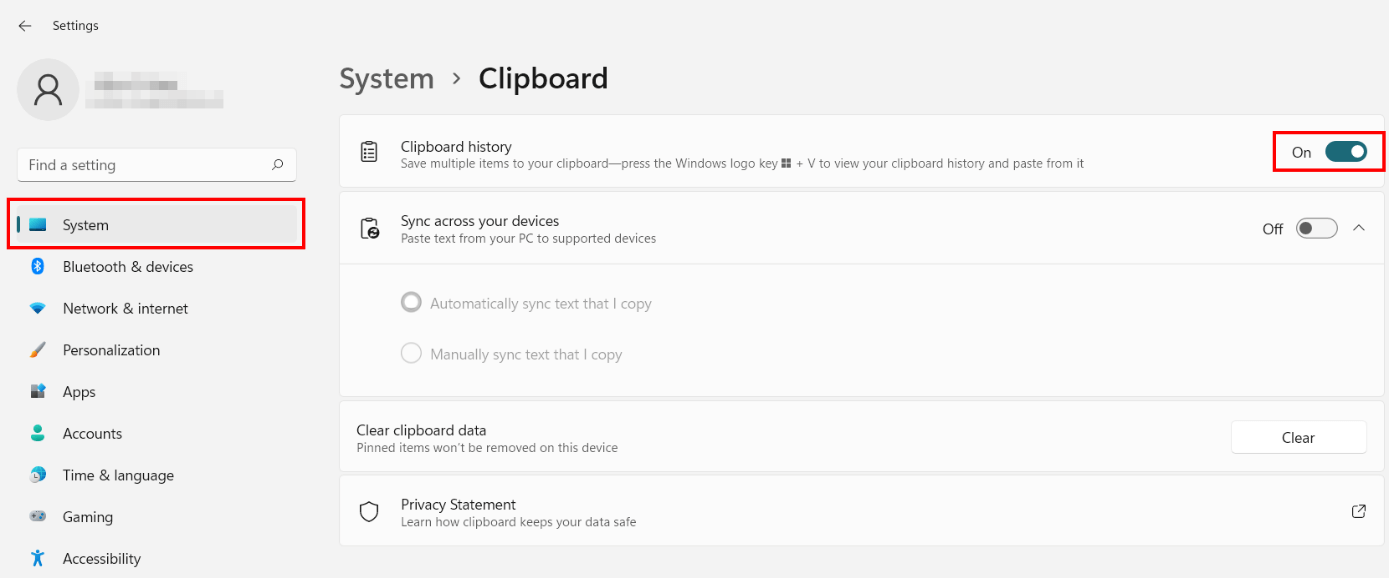Open Time & language settings
Image resolution: width=1389 pixels, height=578 pixels.
[118, 476]
